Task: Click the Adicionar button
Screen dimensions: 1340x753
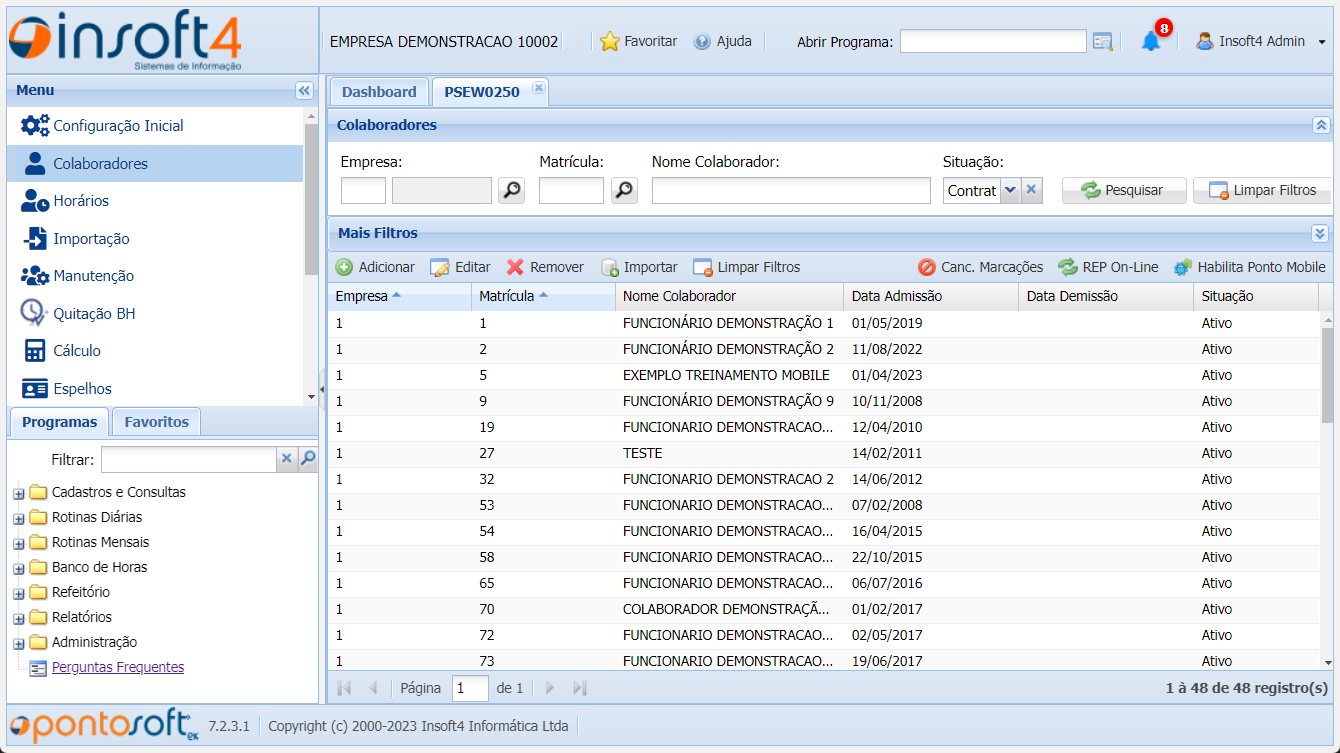Action: (375, 267)
